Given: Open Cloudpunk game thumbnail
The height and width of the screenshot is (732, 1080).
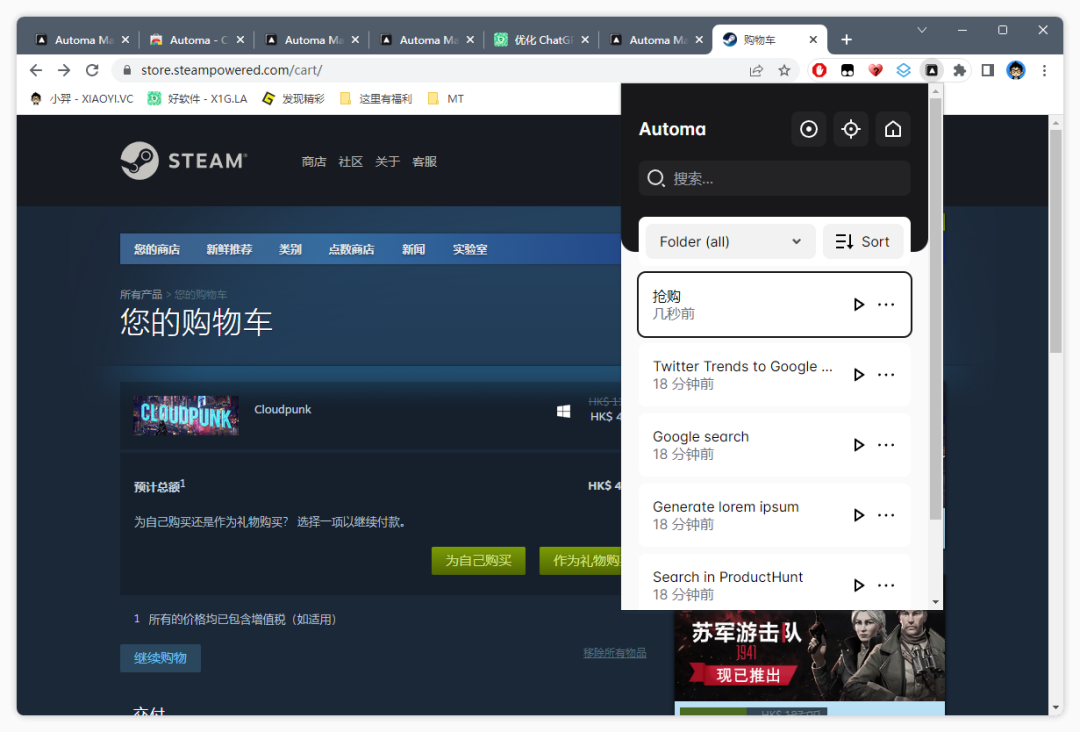Looking at the screenshot, I should click(186, 415).
